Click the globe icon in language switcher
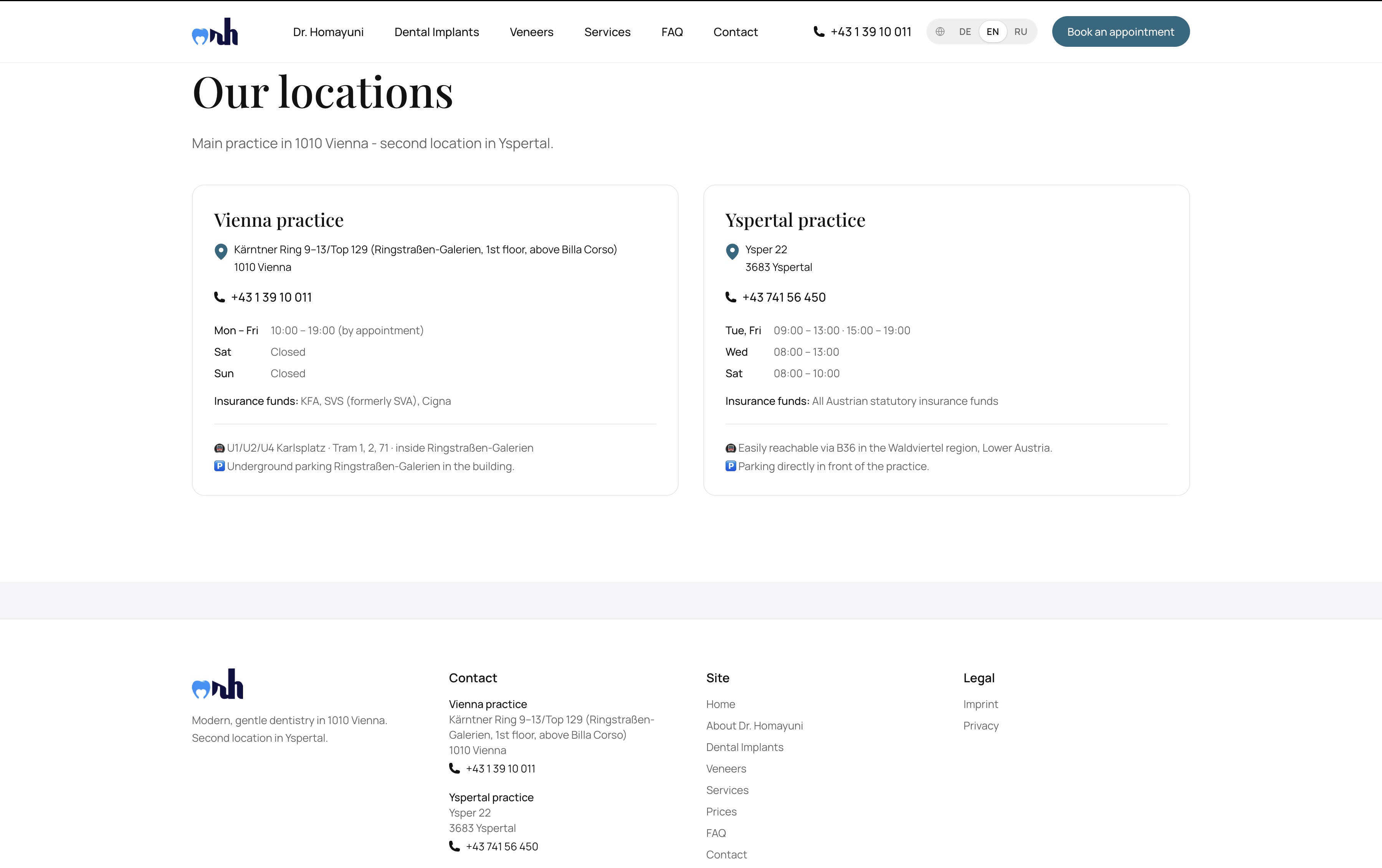The image size is (1382, 868). coord(940,31)
